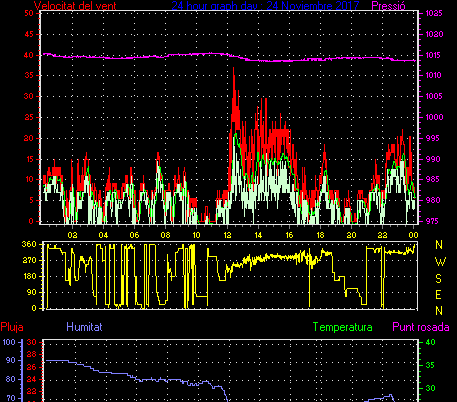Click the 18 hour mark on time axis

320,235
